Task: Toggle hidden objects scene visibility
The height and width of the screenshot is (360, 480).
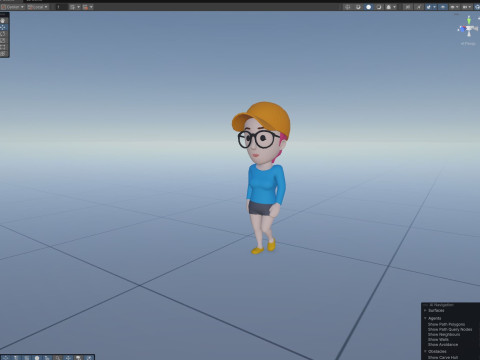Action: point(443,7)
